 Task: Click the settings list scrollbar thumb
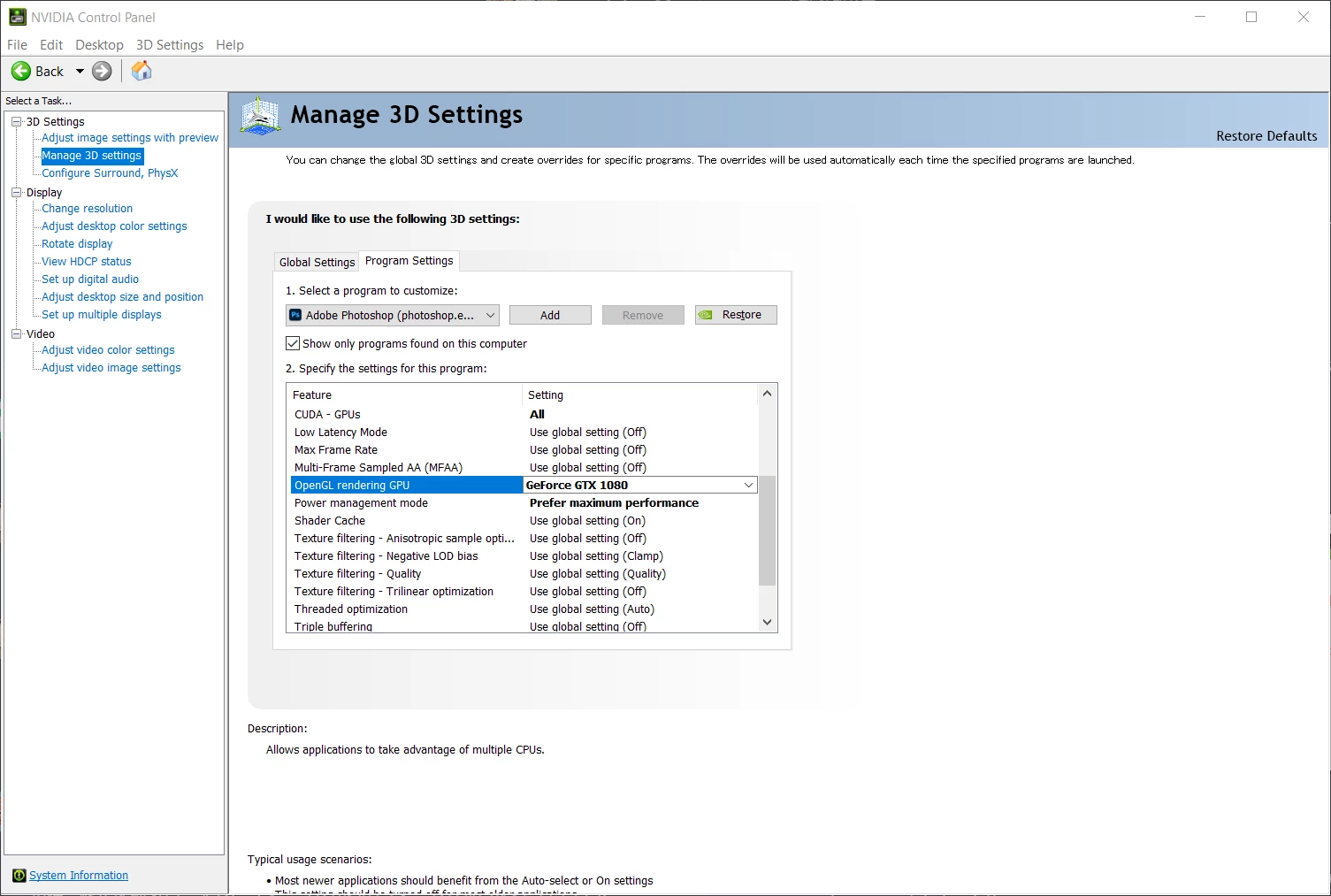(767, 531)
